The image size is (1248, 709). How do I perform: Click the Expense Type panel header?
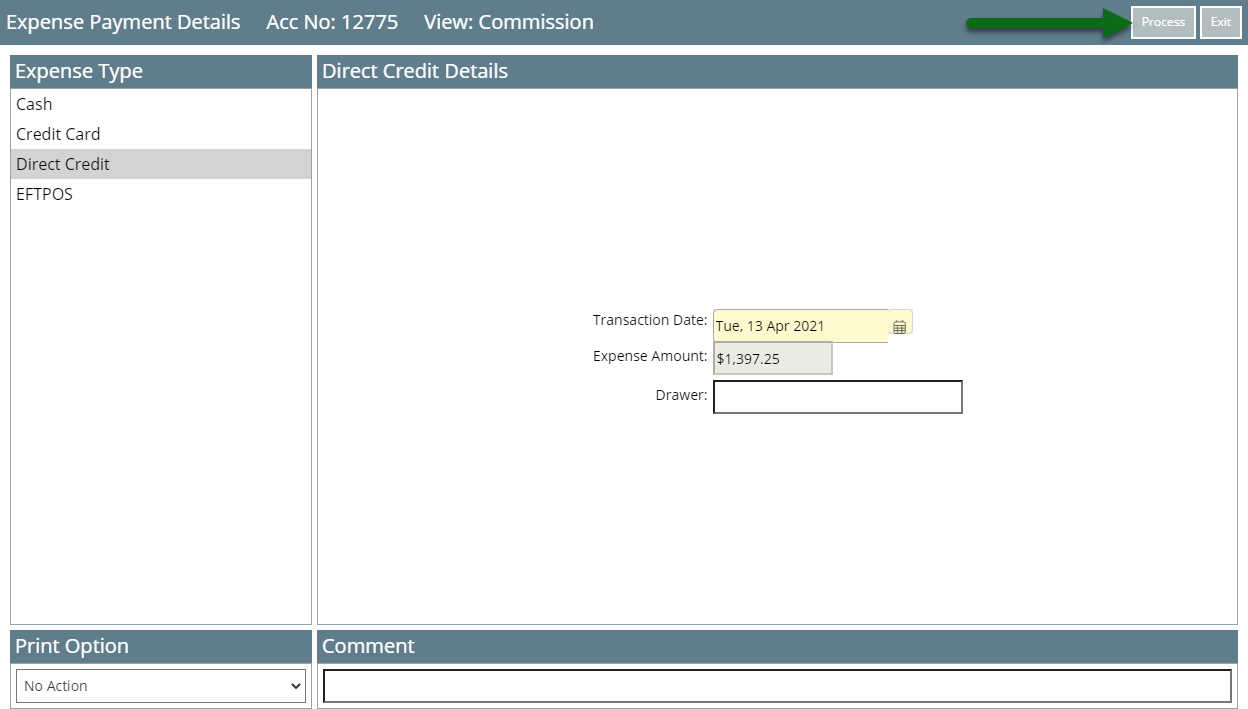[x=161, y=71]
